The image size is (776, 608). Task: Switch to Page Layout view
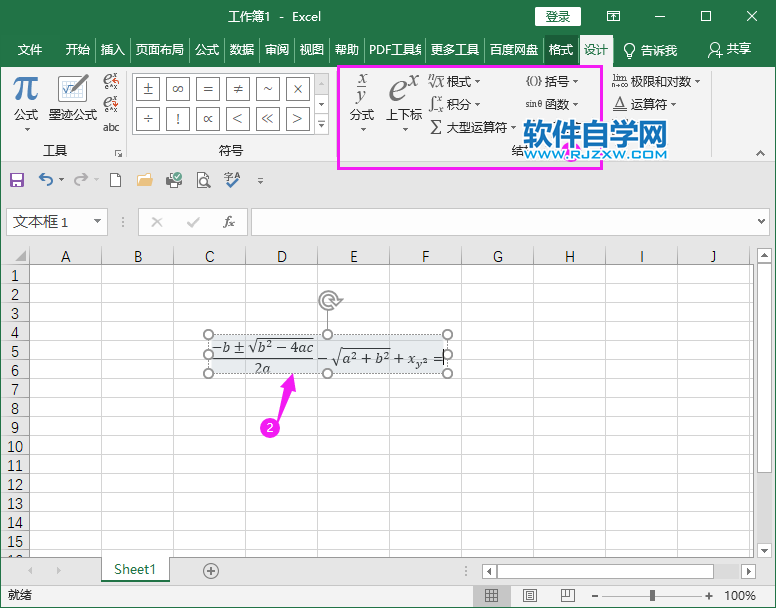[x=530, y=595]
